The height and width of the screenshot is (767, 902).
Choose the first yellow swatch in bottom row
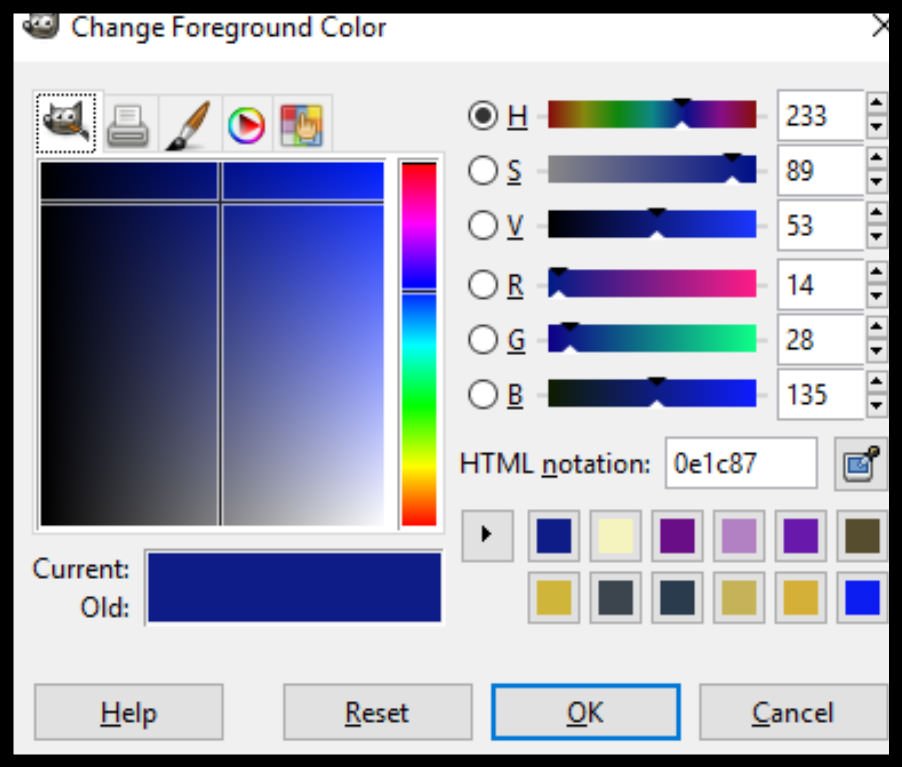tap(553, 597)
